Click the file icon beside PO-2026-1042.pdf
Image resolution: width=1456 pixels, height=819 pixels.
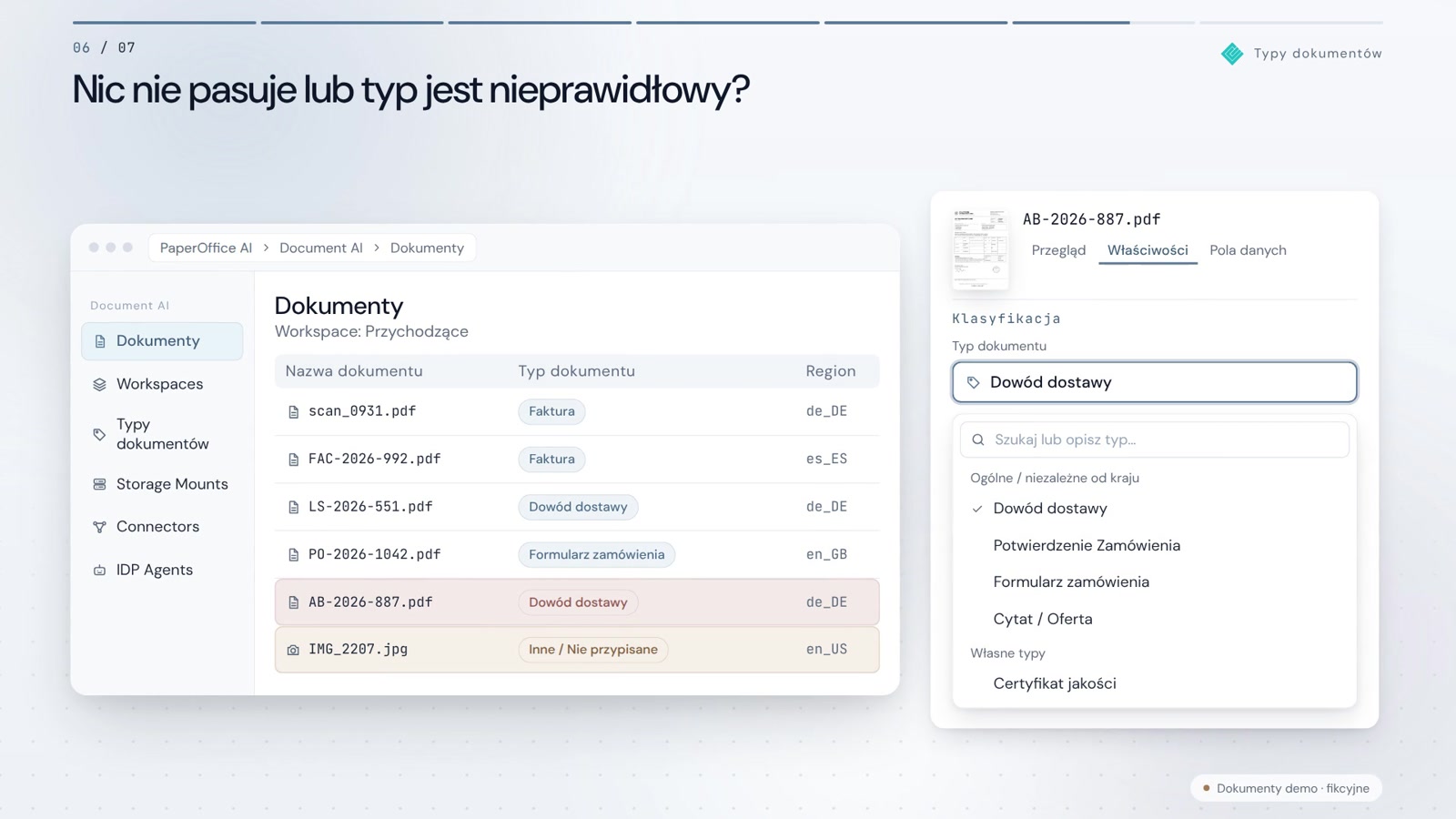point(293,555)
